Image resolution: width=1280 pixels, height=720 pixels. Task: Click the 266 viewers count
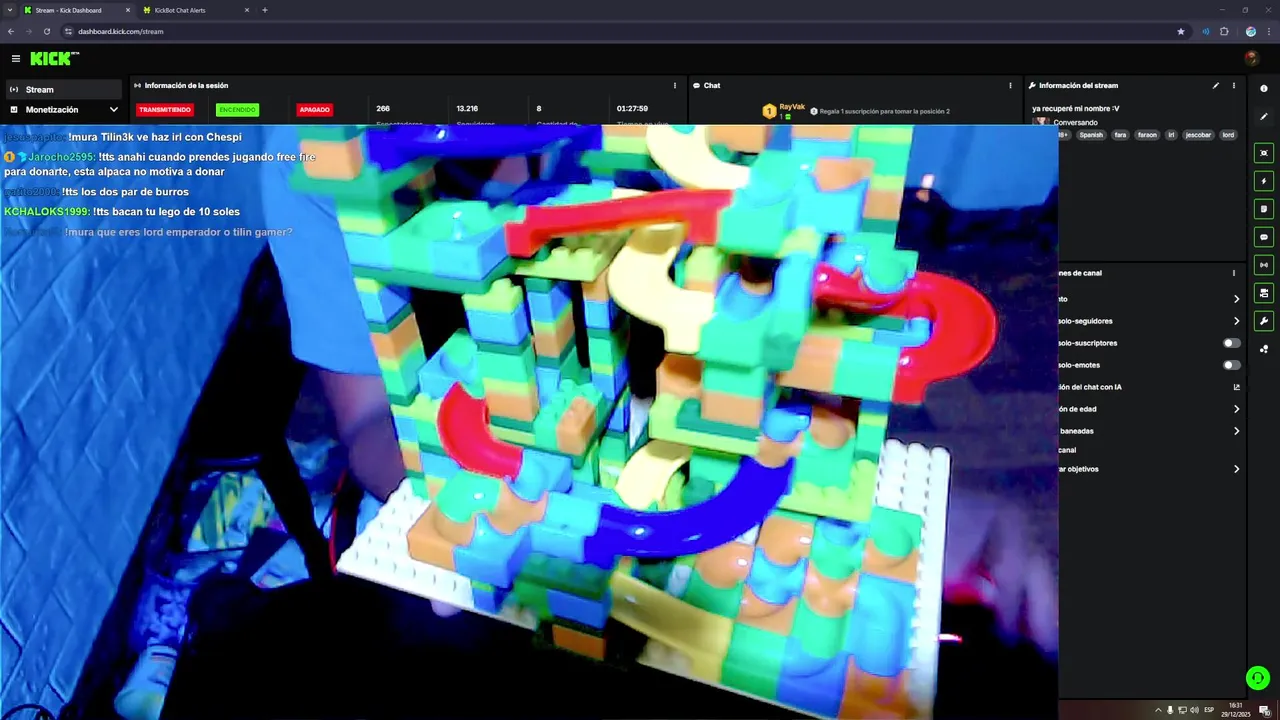point(383,108)
